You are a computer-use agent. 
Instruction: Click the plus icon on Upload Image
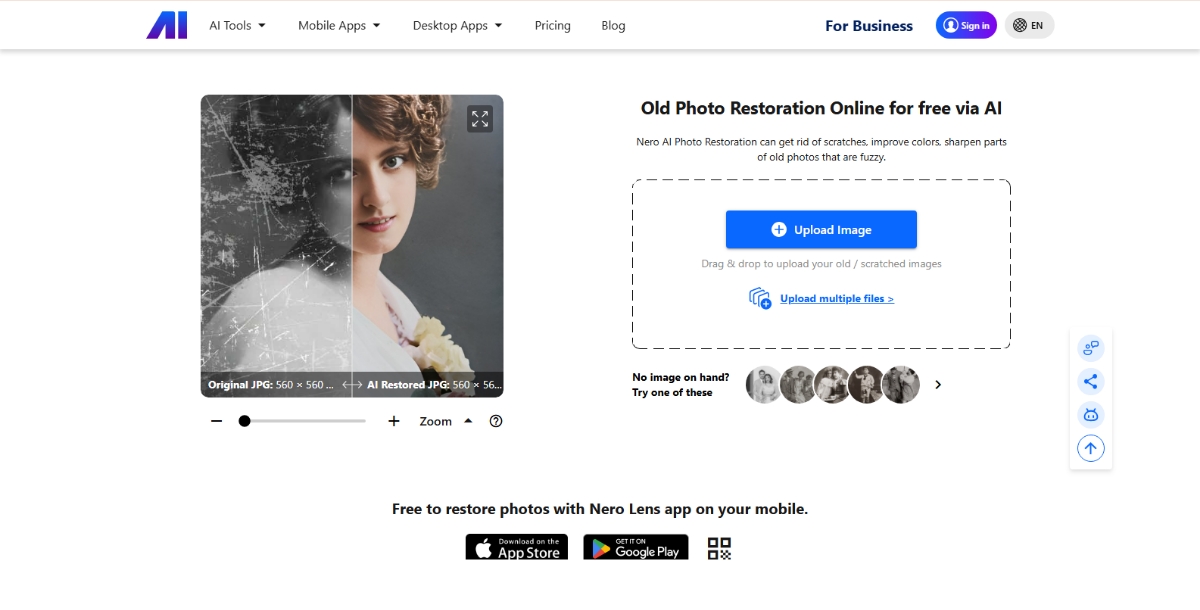(x=779, y=229)
